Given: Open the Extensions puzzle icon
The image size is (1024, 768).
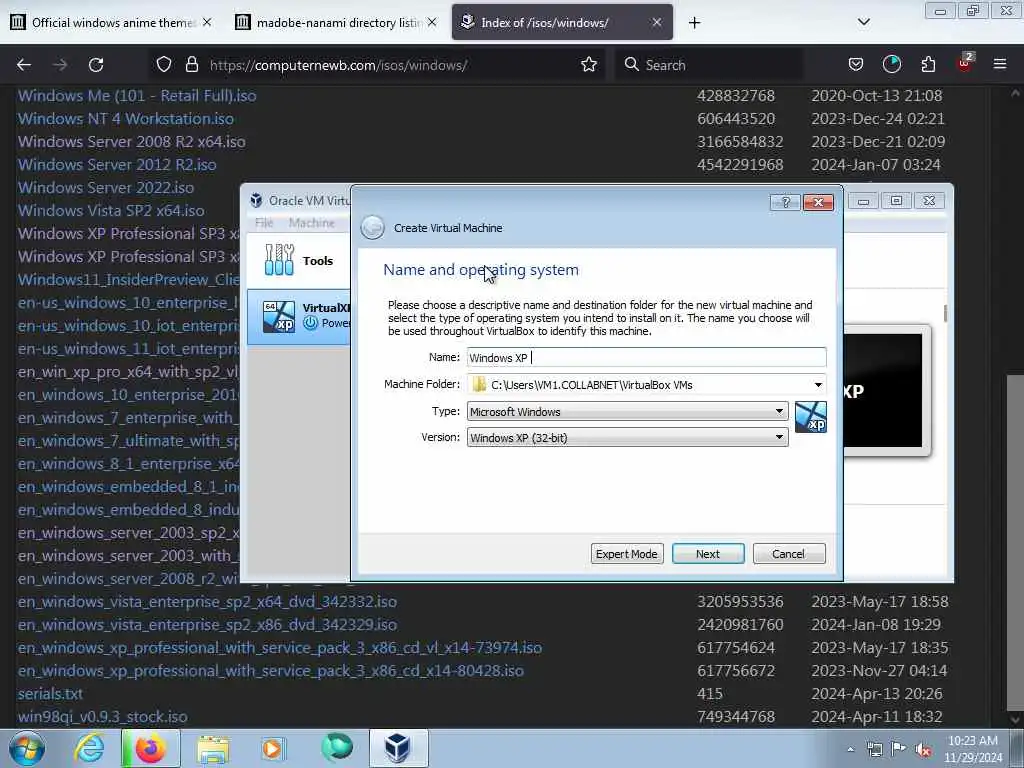Looking at the screenshot, I should click(928, 64).
